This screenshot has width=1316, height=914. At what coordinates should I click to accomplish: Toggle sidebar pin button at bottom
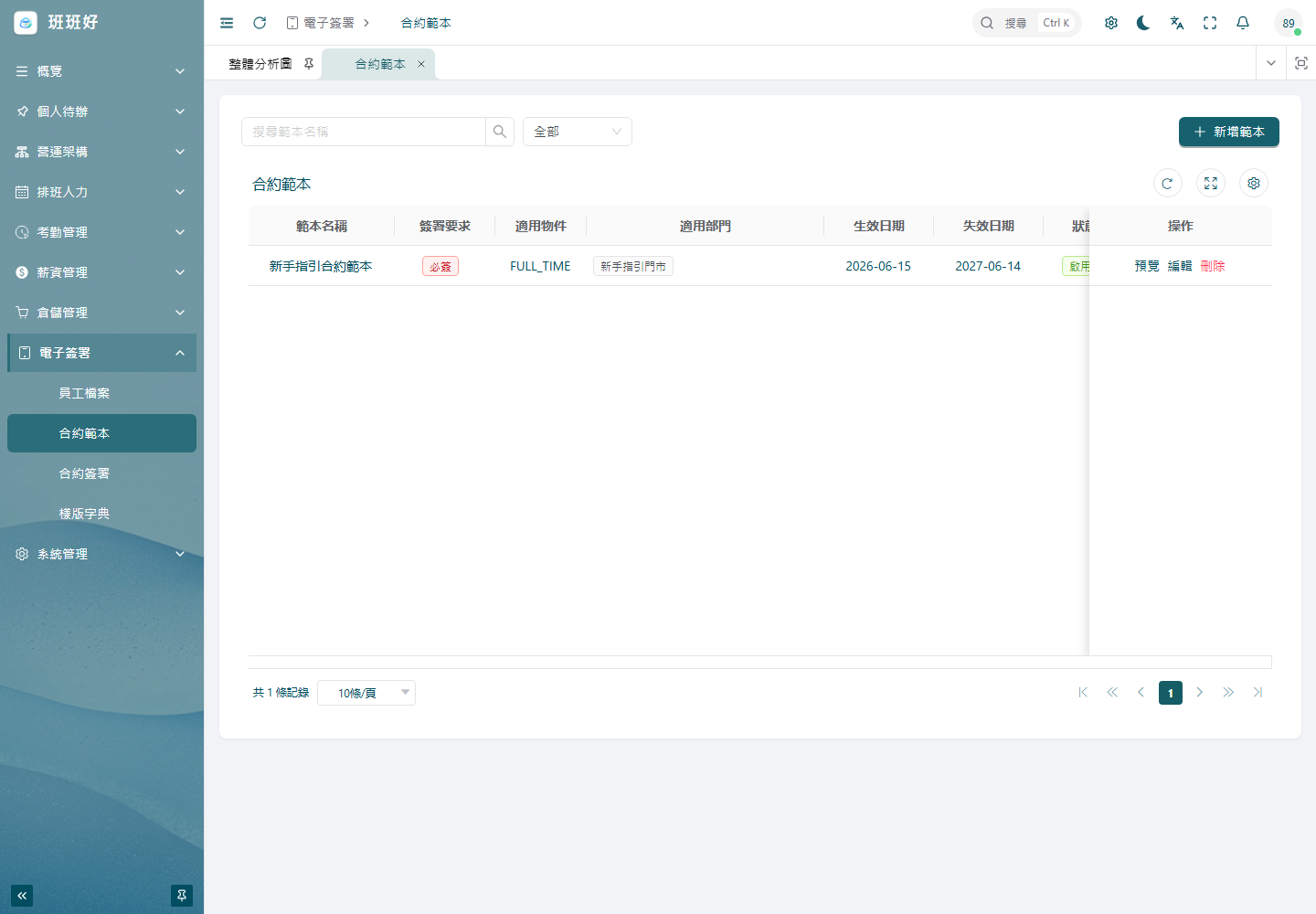182,896
